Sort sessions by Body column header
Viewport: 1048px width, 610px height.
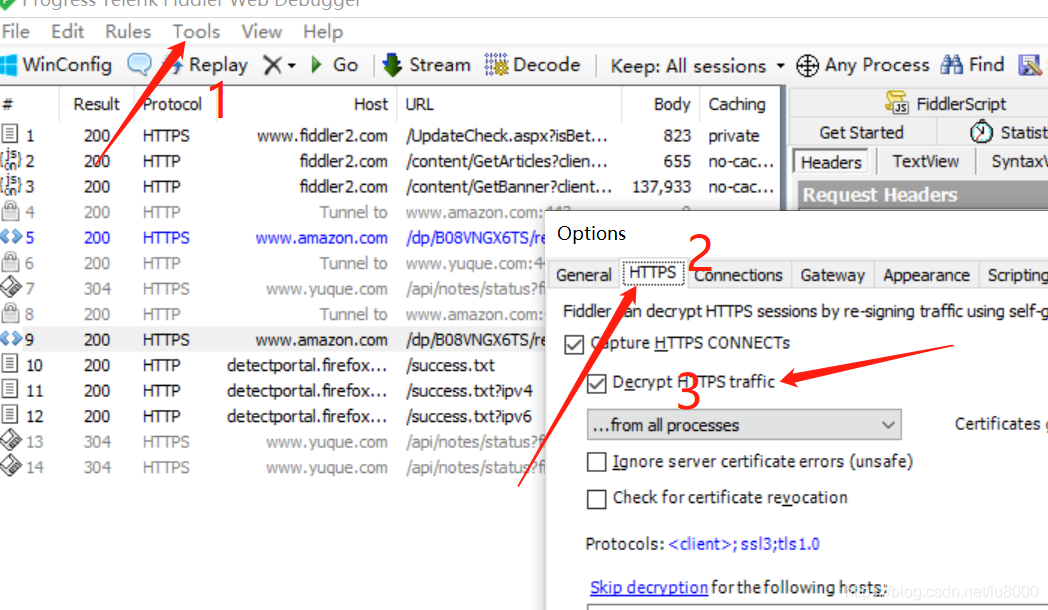(x=672, y=104)
